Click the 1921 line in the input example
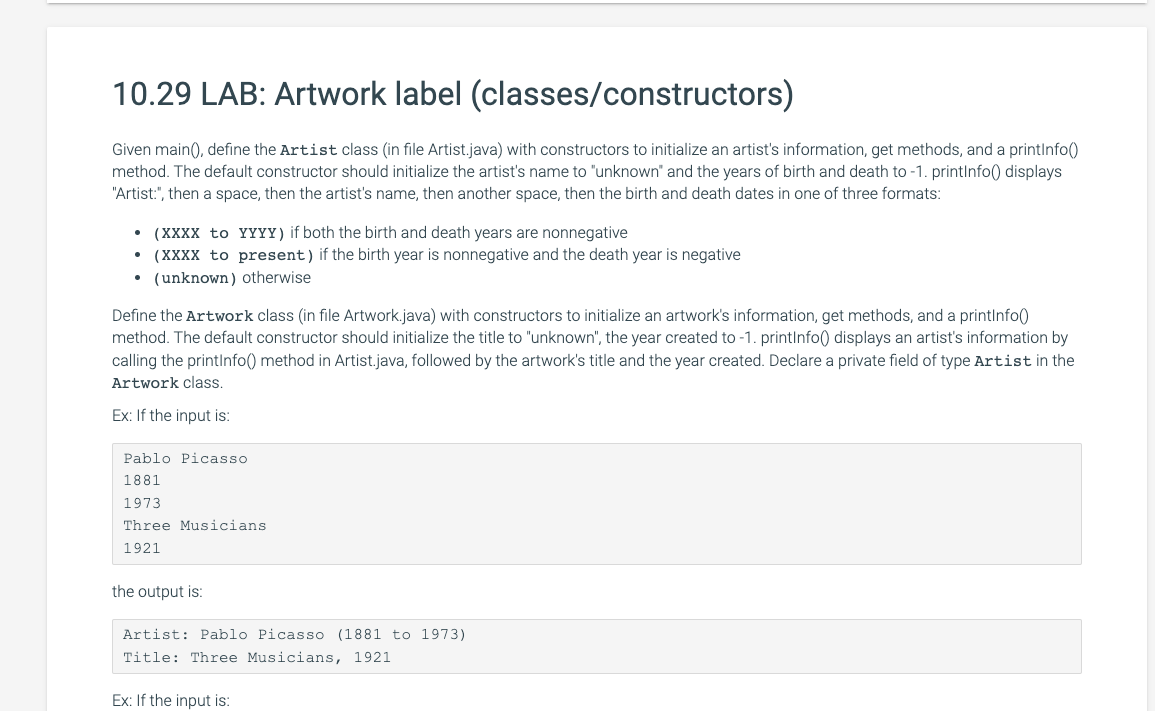Viewport: 1155px width, 711px height. (x=141, y=548)
